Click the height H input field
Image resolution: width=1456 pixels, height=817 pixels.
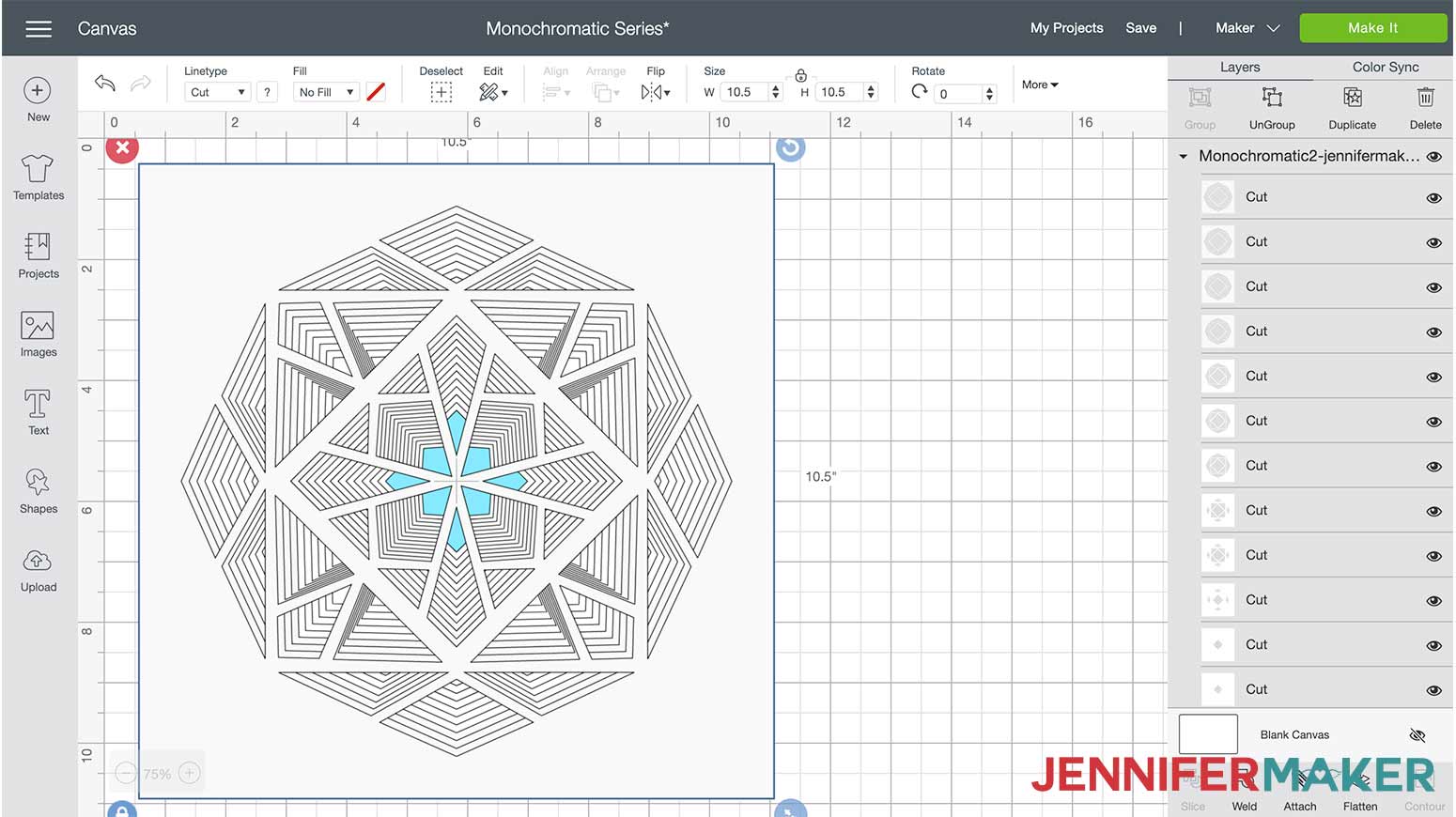(x=841, y=92)
